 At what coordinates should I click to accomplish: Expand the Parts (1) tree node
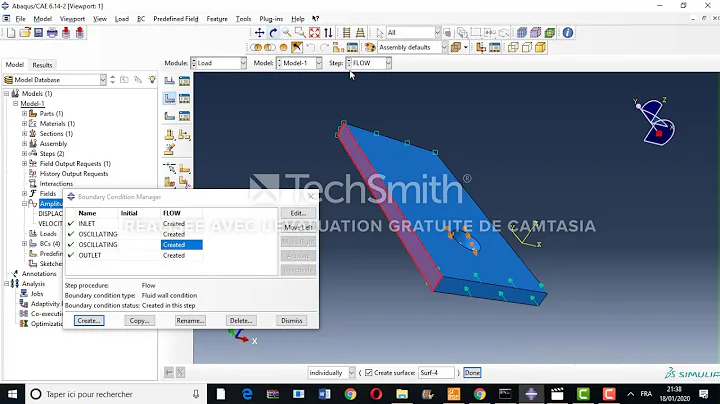24,113
